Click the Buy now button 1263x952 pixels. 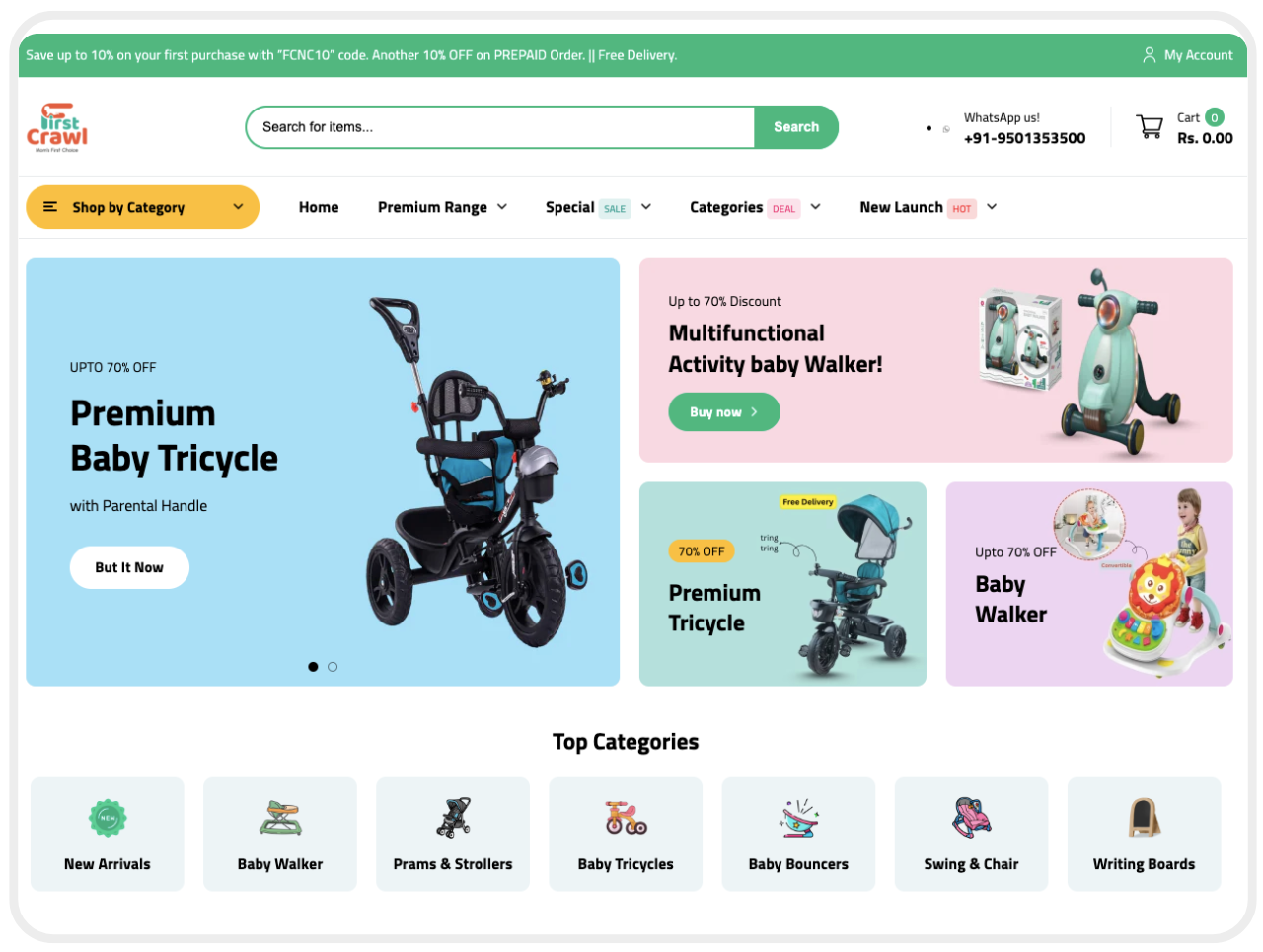tap(724, 412)
